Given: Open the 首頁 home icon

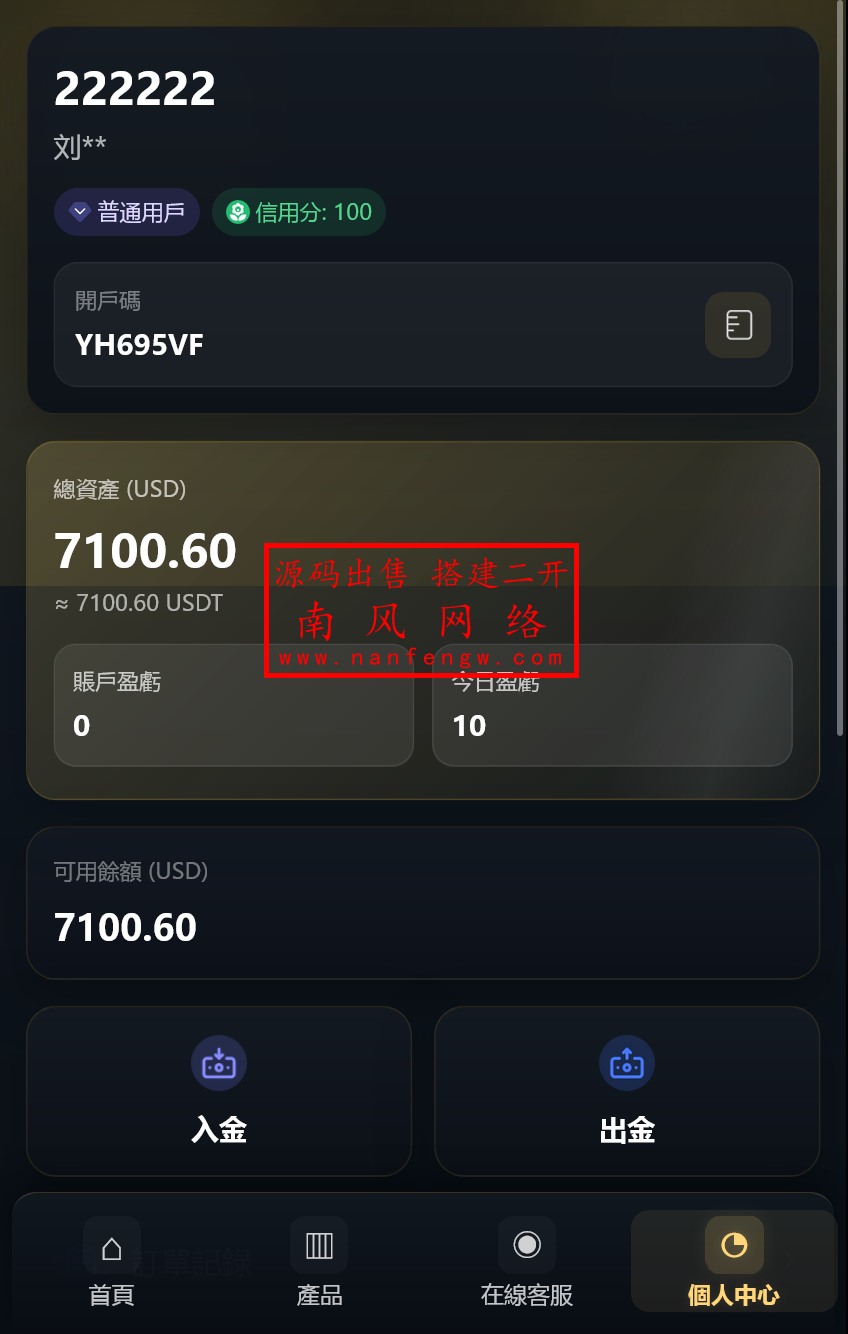Looking at the screenshot, I should click(112, 1246).
